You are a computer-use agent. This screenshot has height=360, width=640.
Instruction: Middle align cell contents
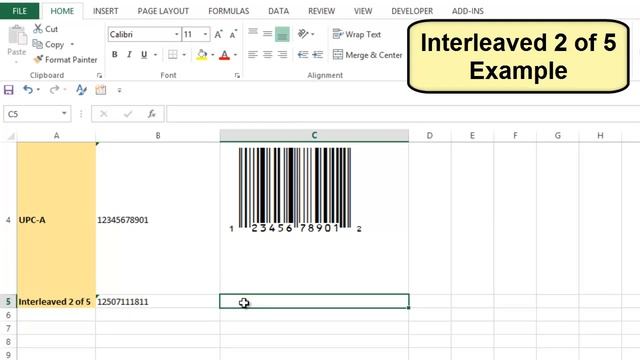pyautogui.click(x=267, y=34)
